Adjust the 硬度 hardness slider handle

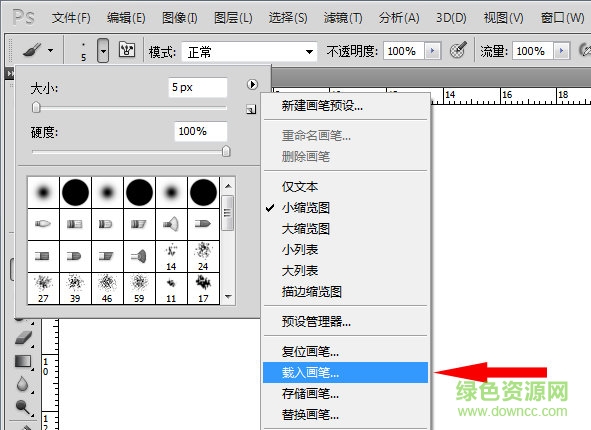tap(226, 151)
